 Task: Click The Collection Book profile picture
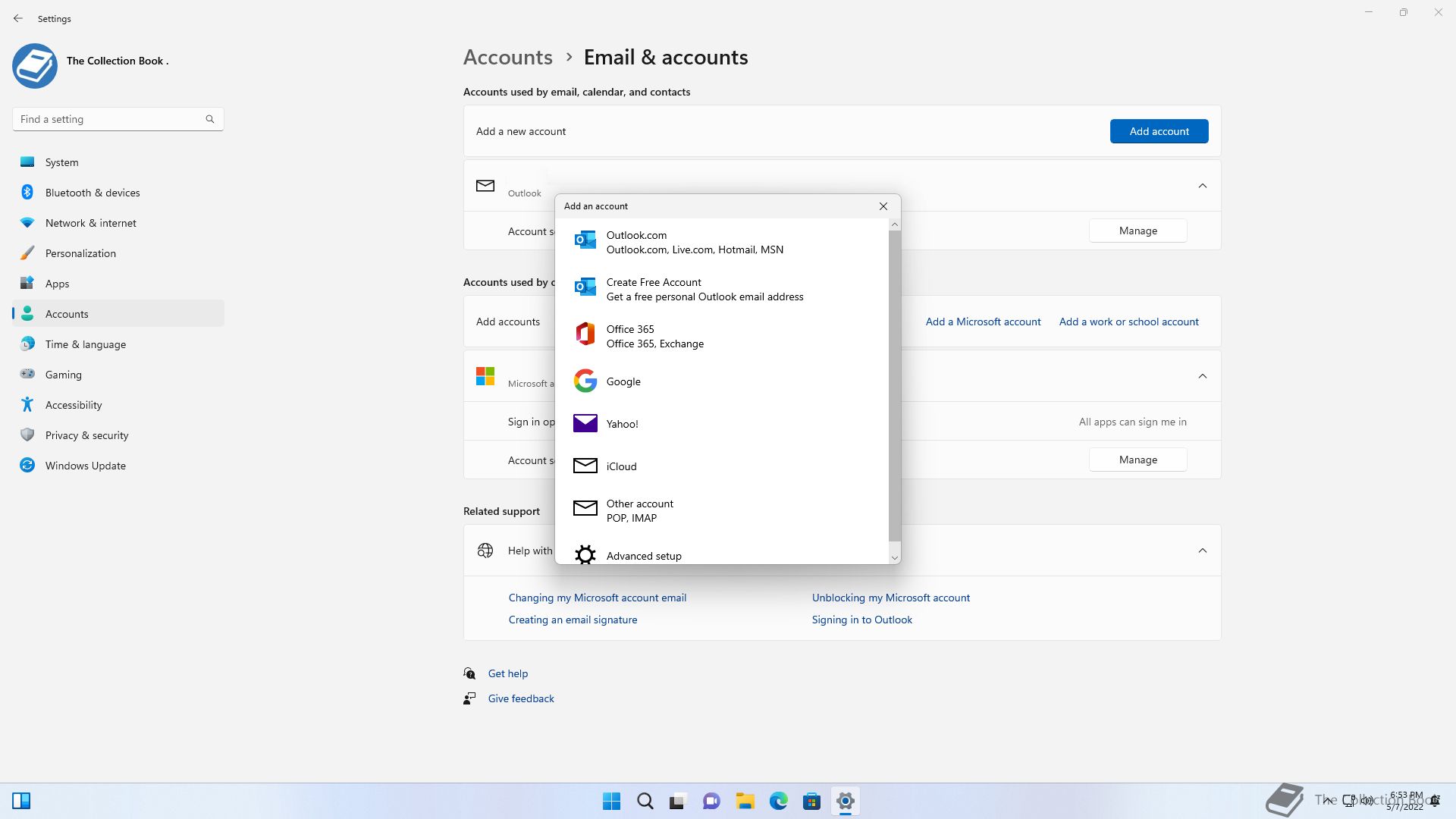point(35,66)
